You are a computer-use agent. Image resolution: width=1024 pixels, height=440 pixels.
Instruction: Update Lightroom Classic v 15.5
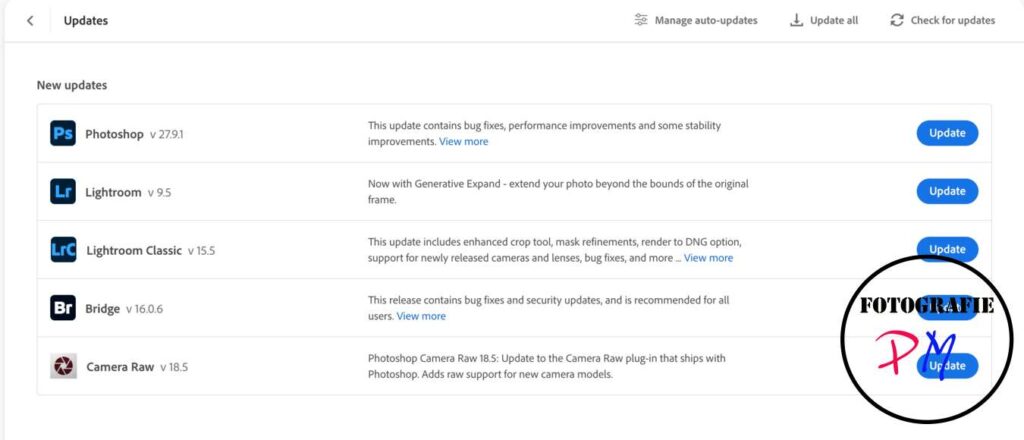coord(947,249)
